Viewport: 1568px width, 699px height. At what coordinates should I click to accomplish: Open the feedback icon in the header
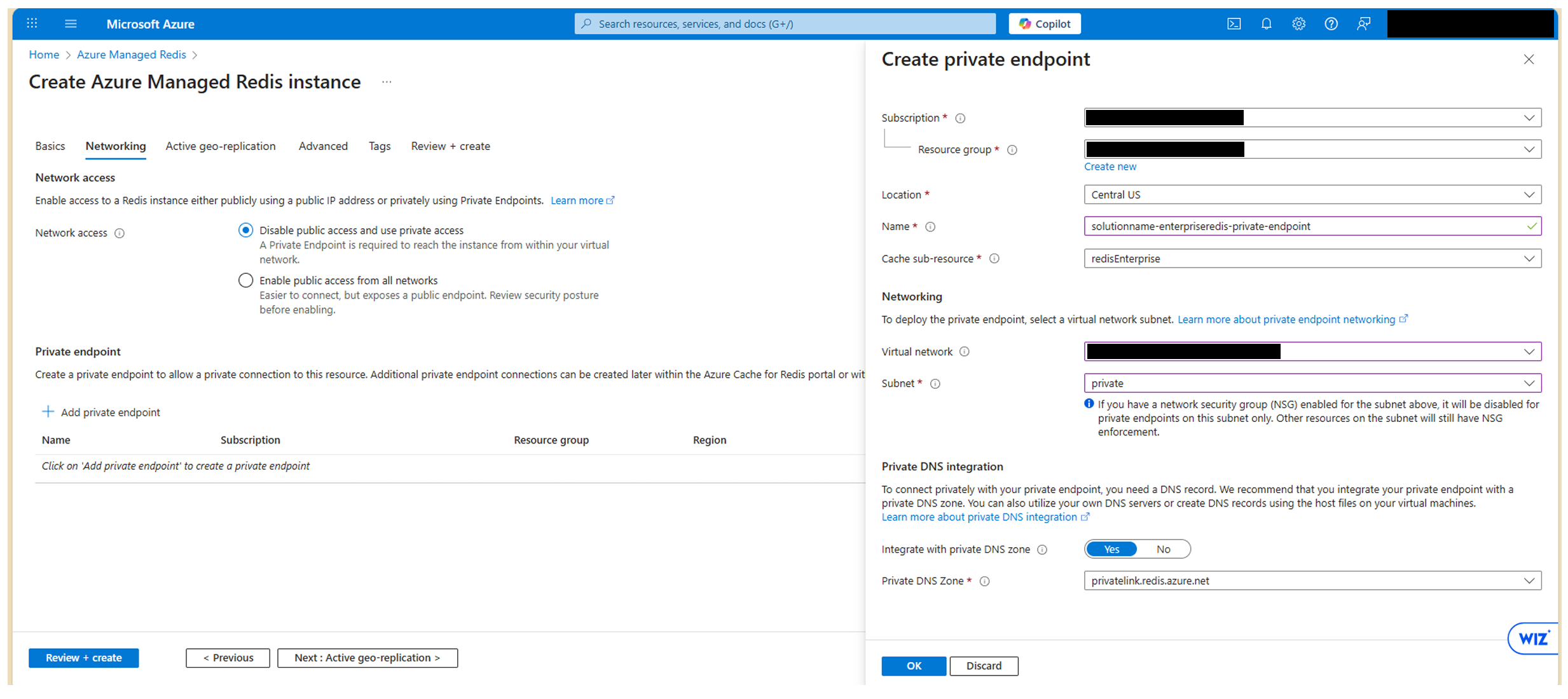pos(1363,24)
